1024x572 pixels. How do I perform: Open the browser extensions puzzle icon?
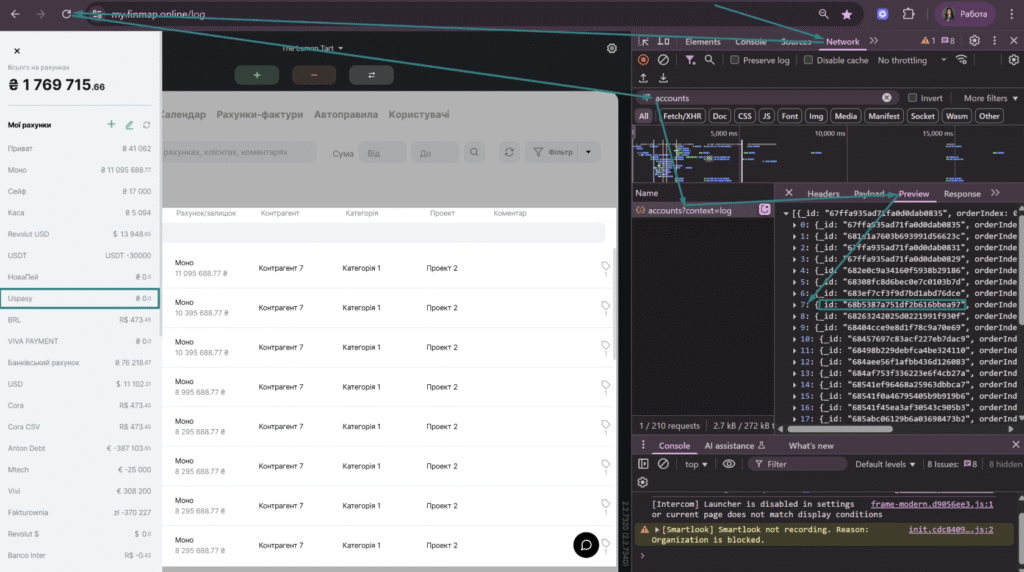908,14
